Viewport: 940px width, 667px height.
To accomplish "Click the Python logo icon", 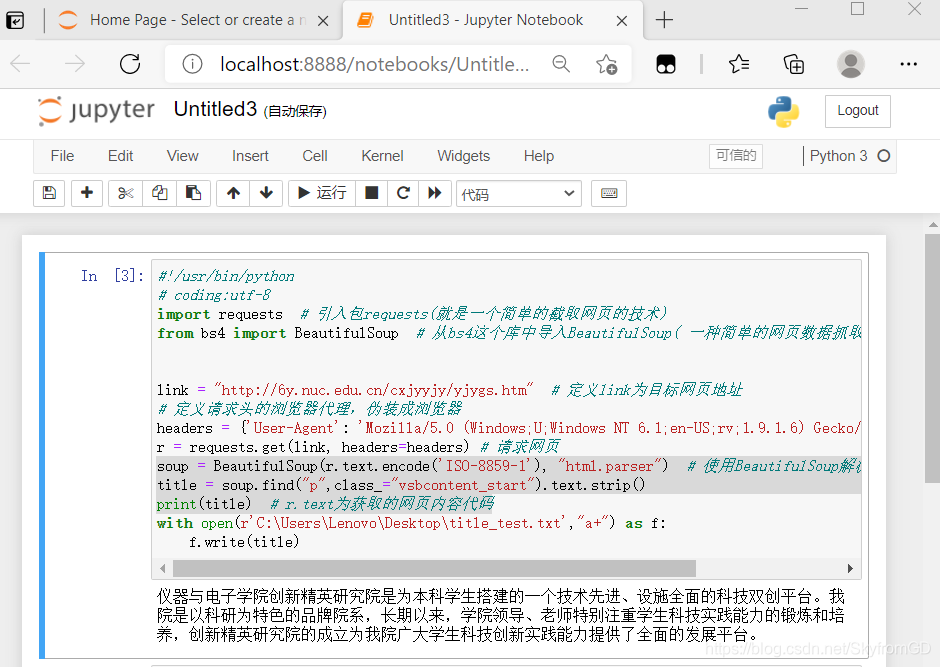I will (784, 111).
